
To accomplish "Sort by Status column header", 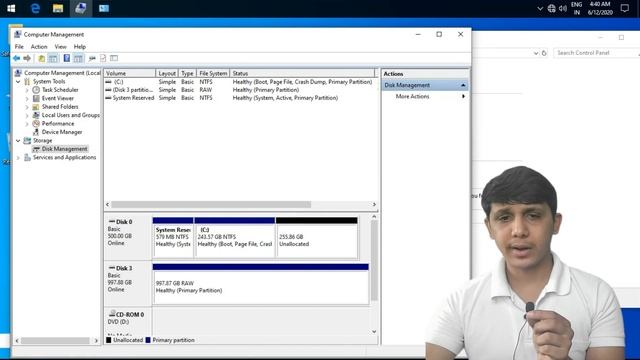I will point(302,73).
